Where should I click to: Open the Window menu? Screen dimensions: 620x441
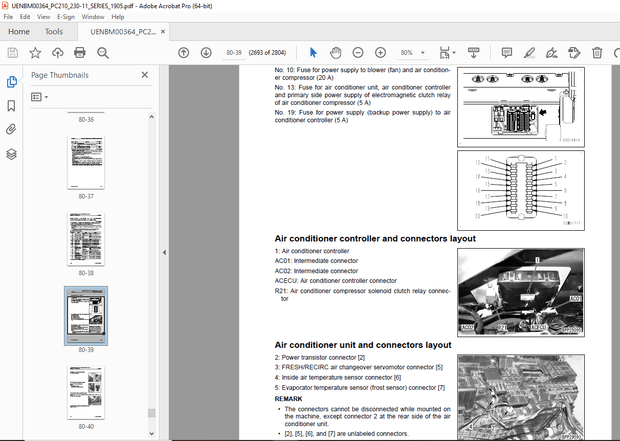tap(93, 17)
